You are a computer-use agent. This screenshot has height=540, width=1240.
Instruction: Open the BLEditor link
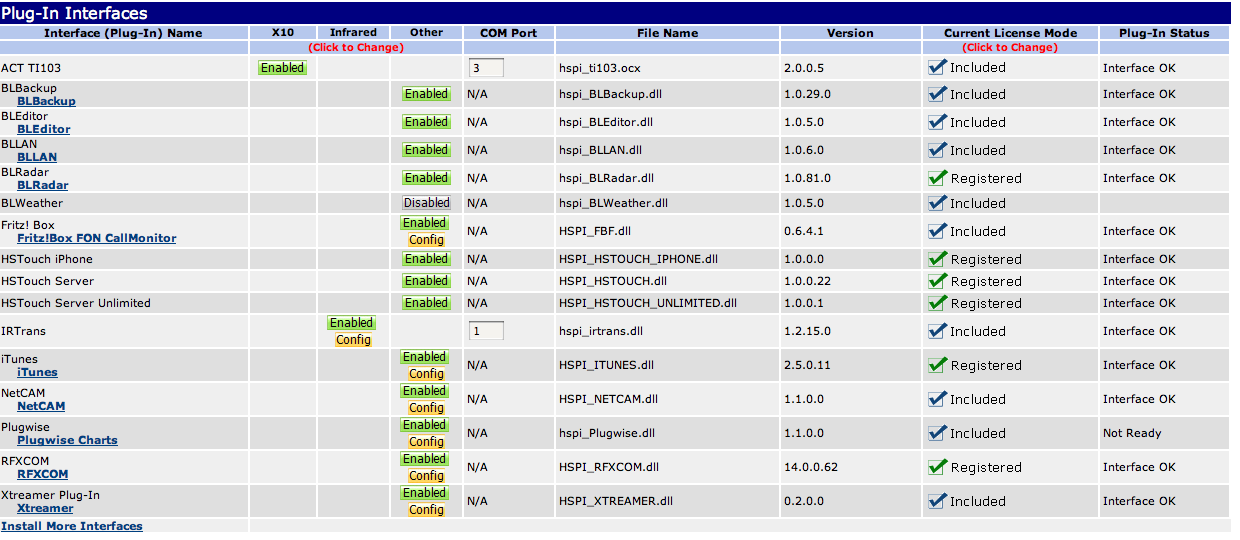tap(44, 129)
